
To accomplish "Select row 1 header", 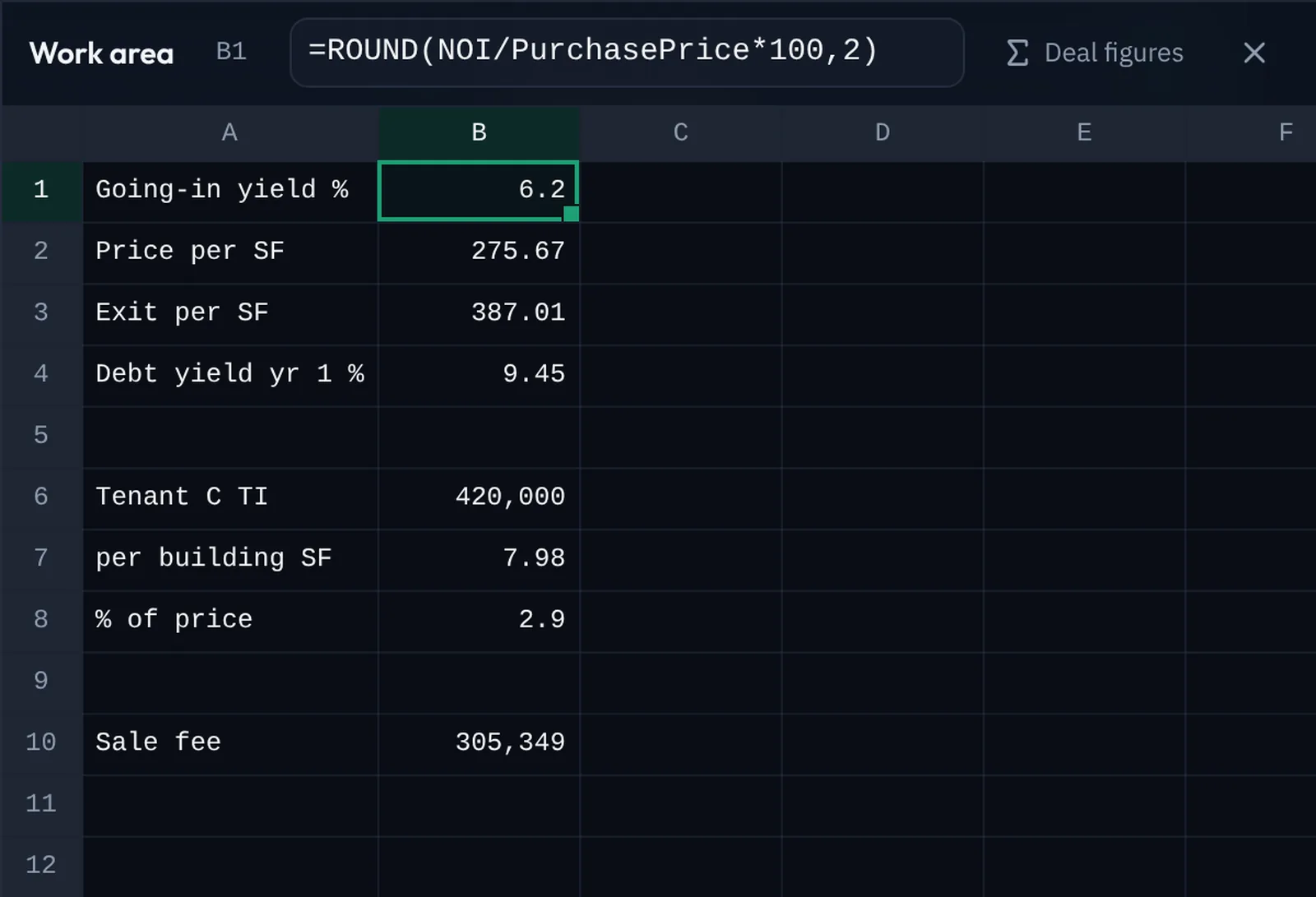I will (x=41, y=191).
